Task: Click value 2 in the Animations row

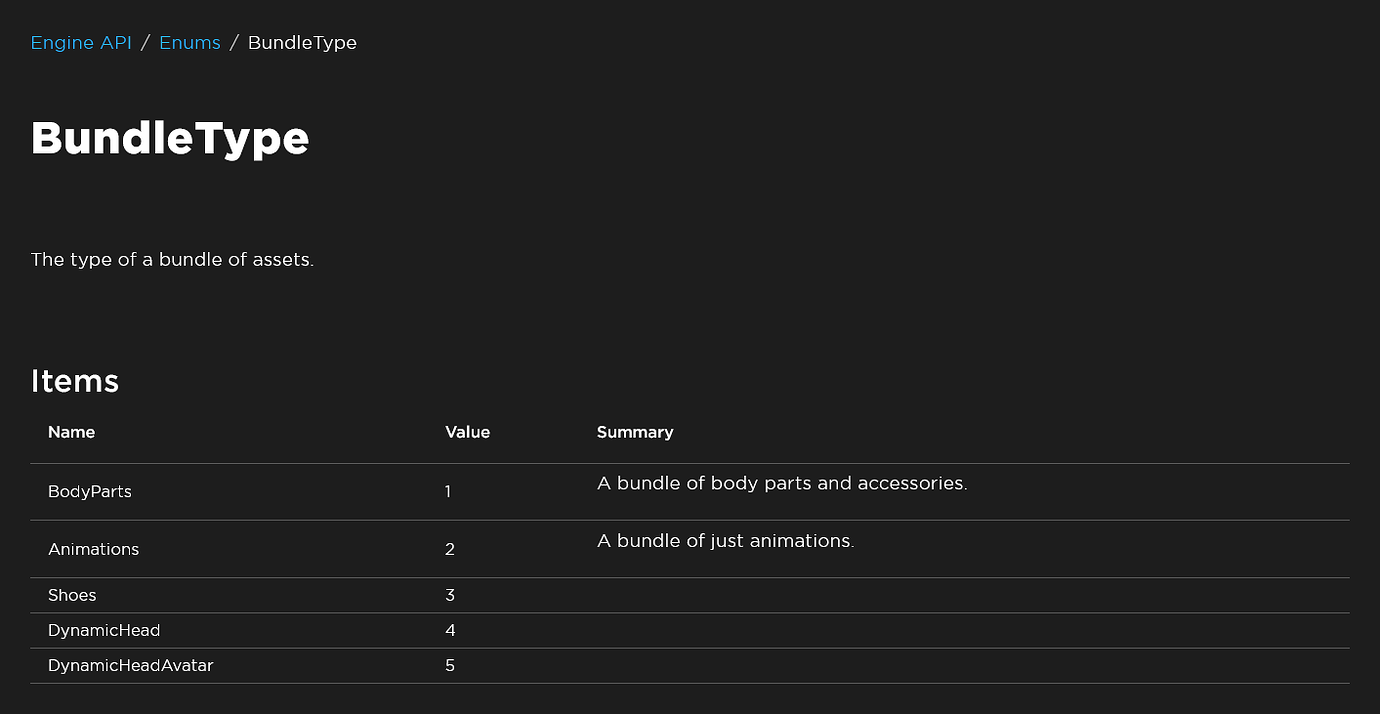Action: point(450,549)
